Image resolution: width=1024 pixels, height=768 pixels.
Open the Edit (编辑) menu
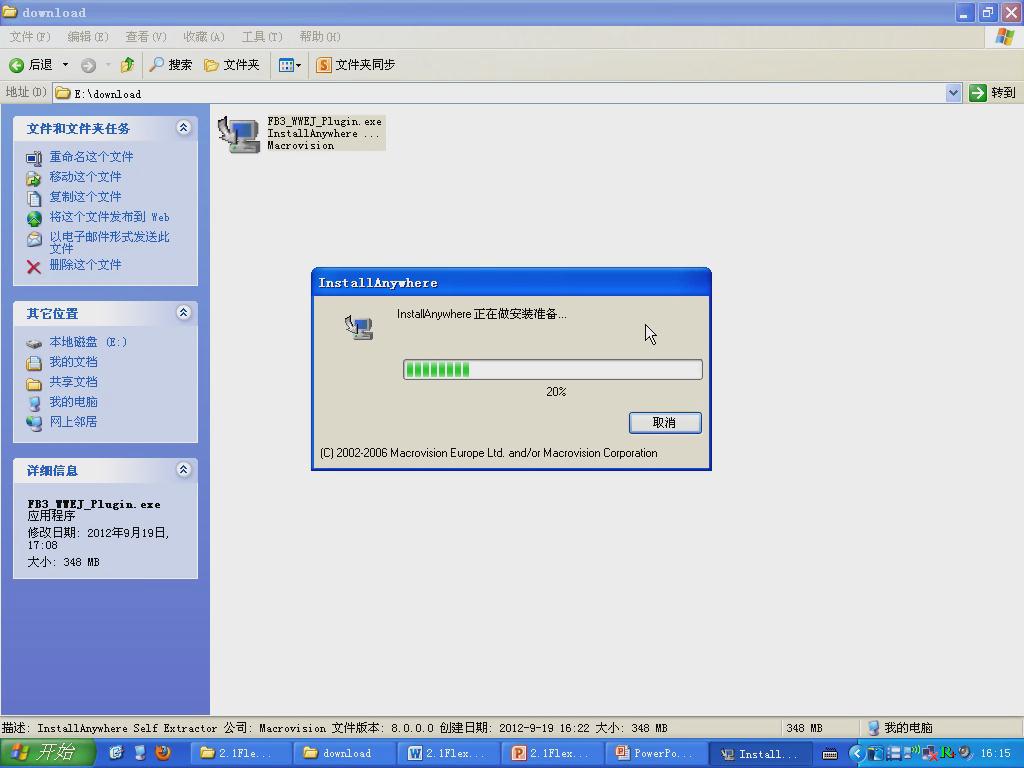coord(88,37)
